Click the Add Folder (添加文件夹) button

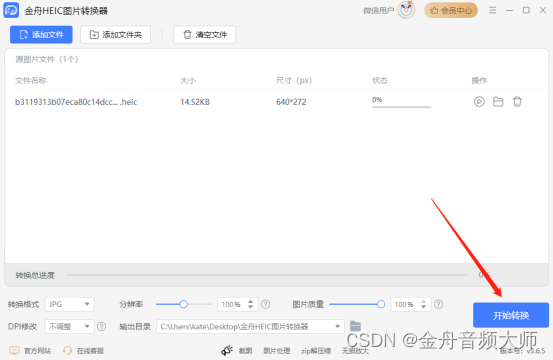[x=115, y=35]
